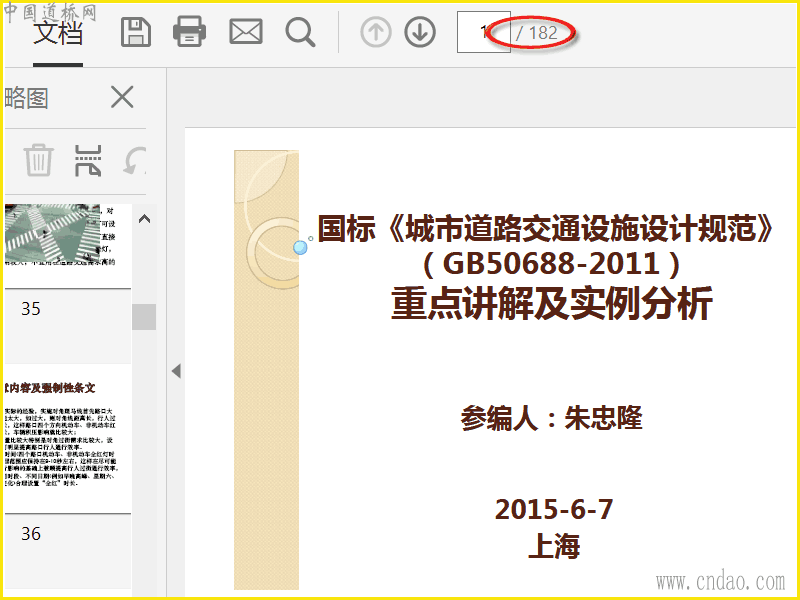This screenshot has width=800, height=600.
Task: Click the date text 2015-6-7
Action: pos(554,509)
